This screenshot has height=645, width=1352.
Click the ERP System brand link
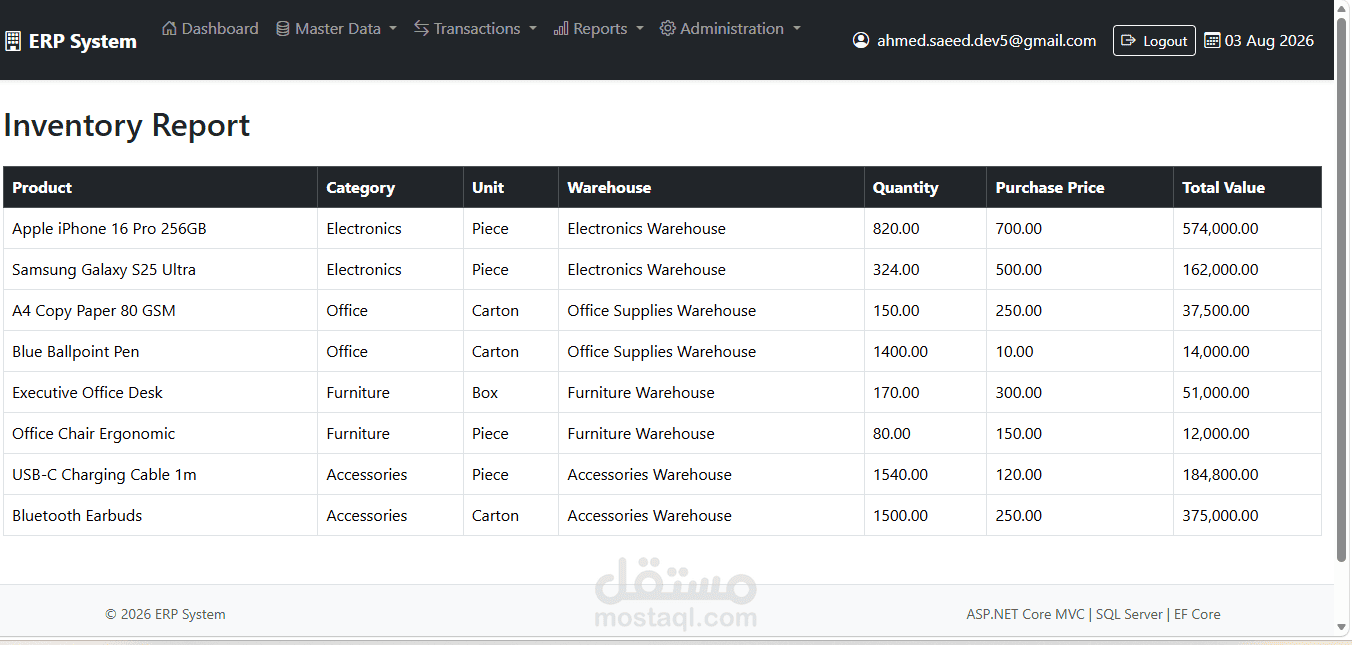pos(71,41)
